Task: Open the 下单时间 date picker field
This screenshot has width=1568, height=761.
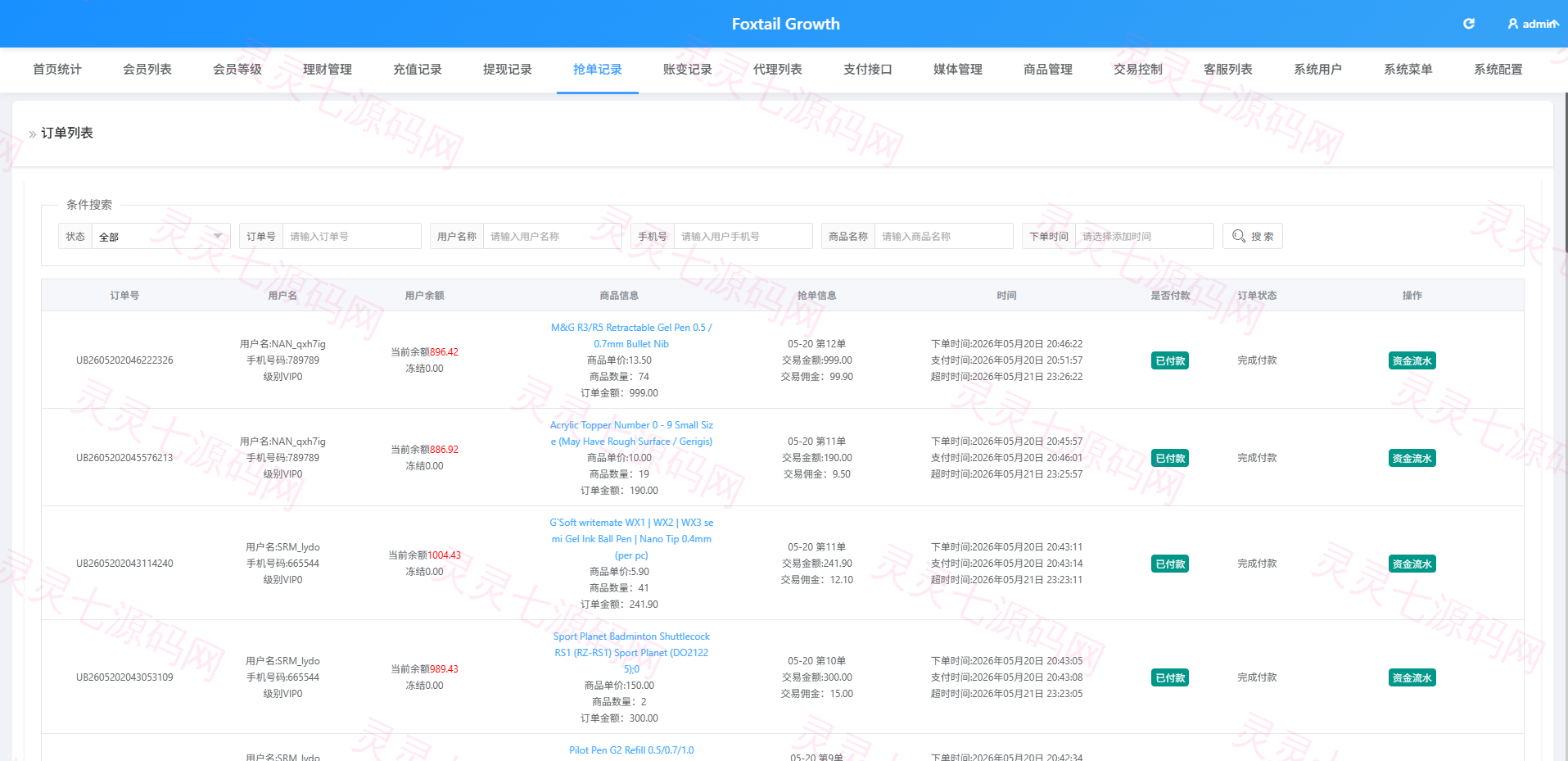Action: click(x=1144, y=236)
